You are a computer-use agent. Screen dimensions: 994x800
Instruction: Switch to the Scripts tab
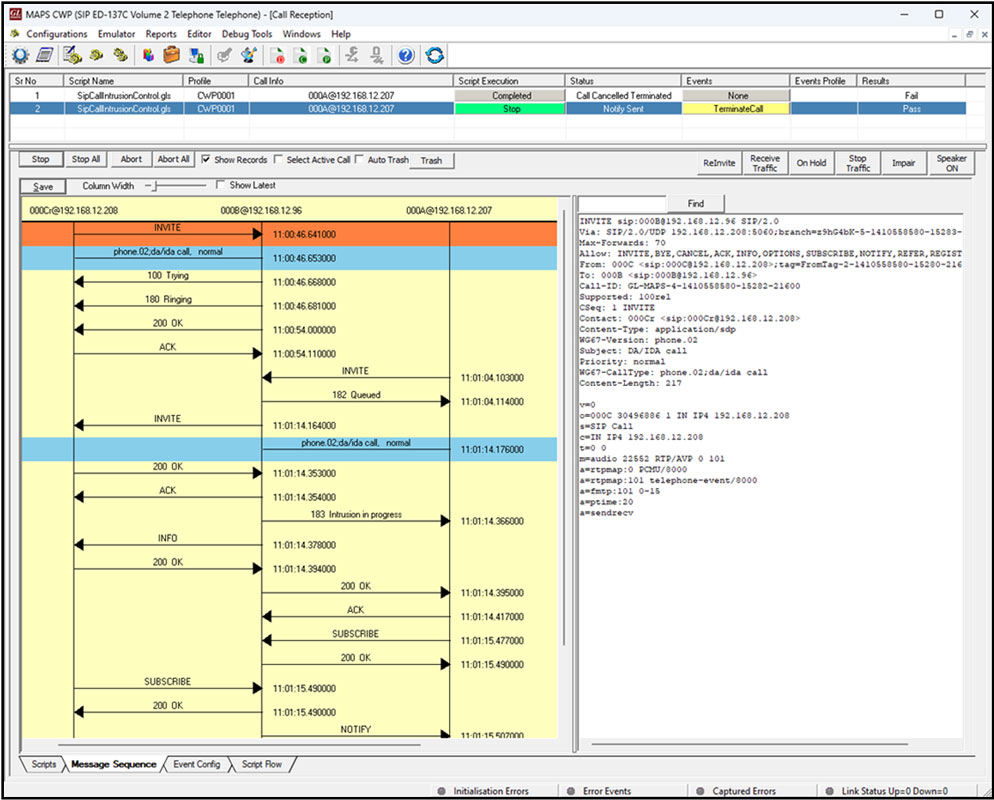43,764
